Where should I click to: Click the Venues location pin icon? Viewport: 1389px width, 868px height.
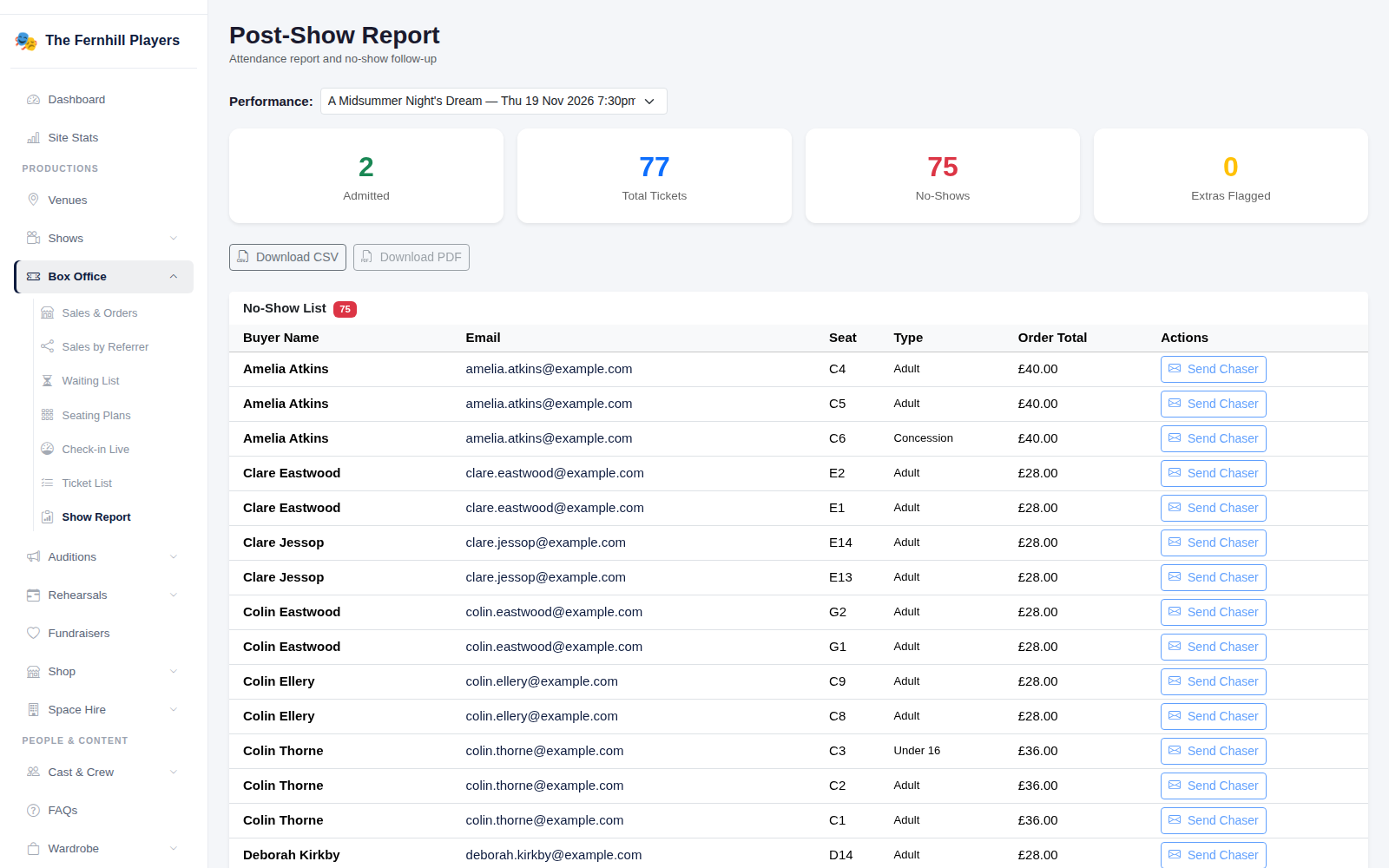pyautogui.click(x=33, y=201)
